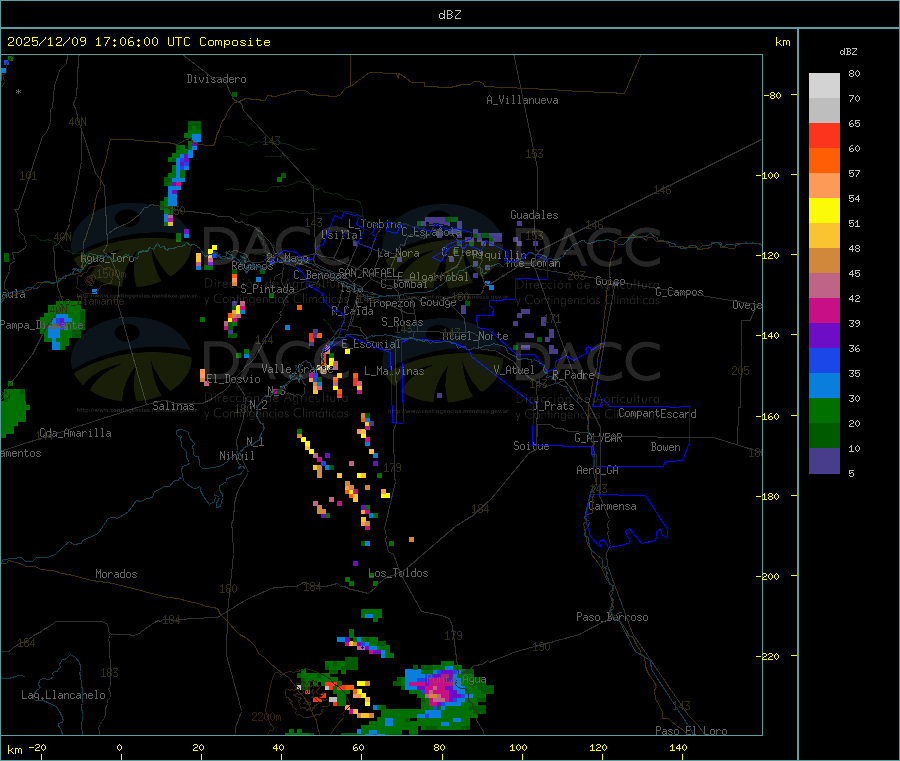Image resolution: width=900 pixels, height=761 pixels.
Task: Click the timestamp 2025/12/09 17:06:00 UTC Composite
Action: tap(138, 42)
